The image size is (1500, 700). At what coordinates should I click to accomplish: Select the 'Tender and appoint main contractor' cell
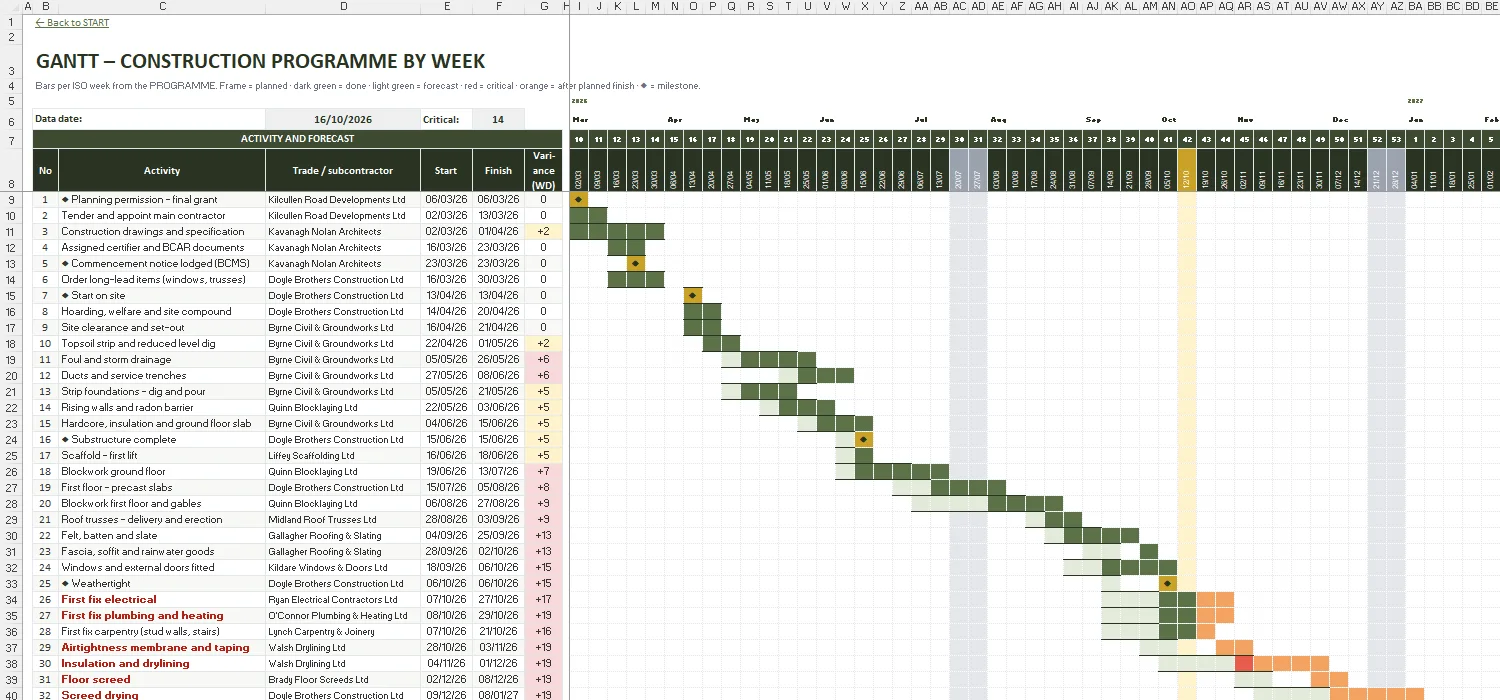click(x=162, y=215)
